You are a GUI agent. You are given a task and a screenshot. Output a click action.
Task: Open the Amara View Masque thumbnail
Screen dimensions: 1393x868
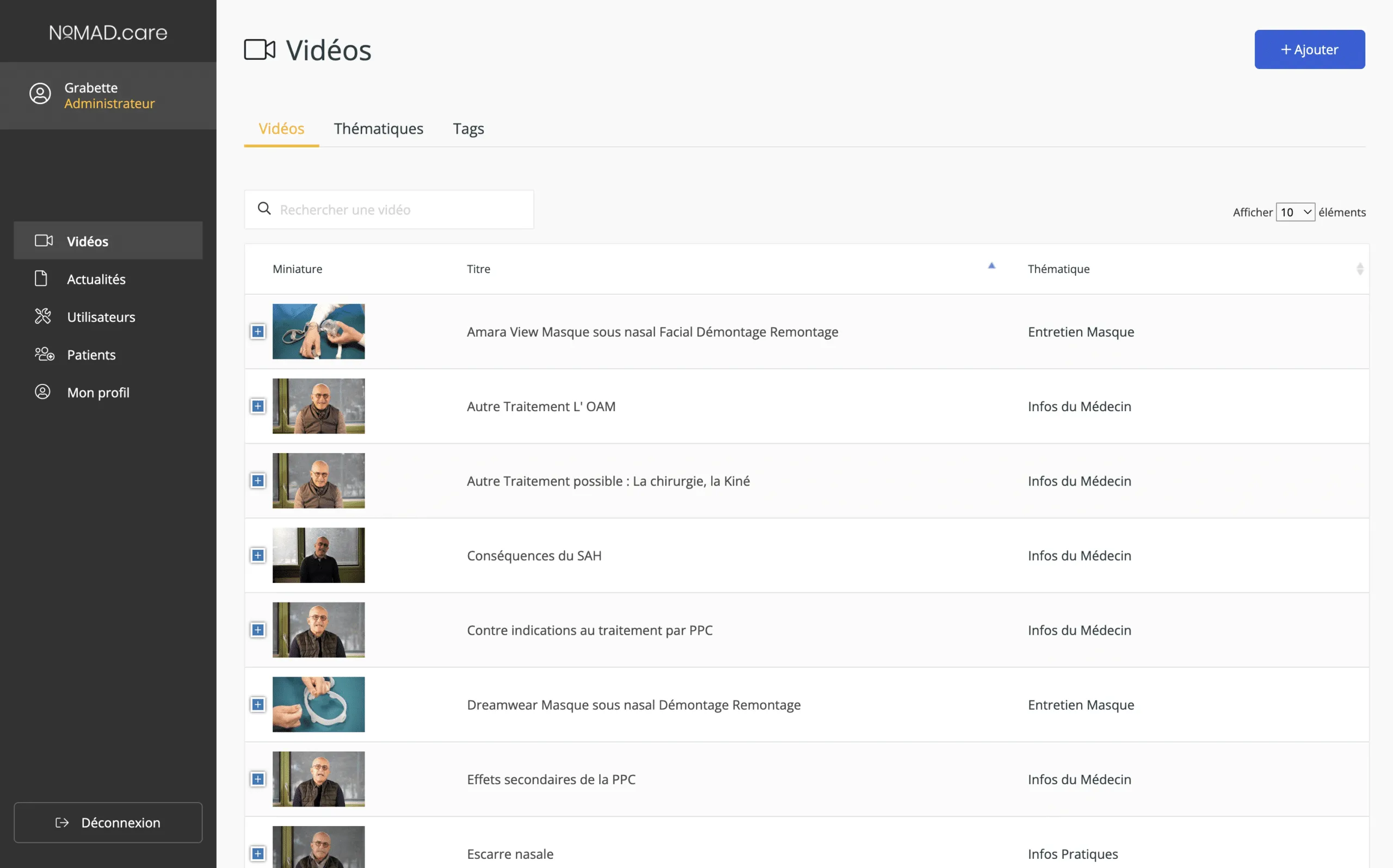318,331
